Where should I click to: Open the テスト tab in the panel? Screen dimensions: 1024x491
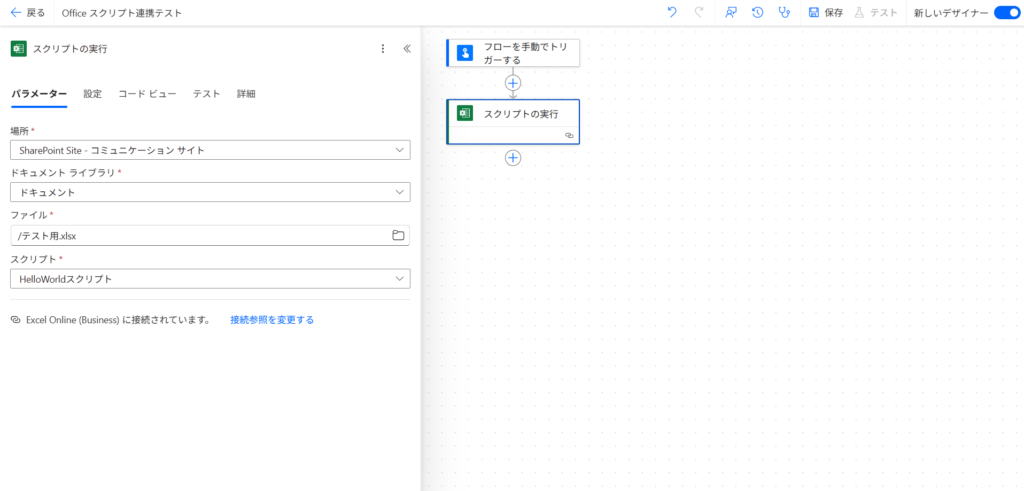pos(206,93)
